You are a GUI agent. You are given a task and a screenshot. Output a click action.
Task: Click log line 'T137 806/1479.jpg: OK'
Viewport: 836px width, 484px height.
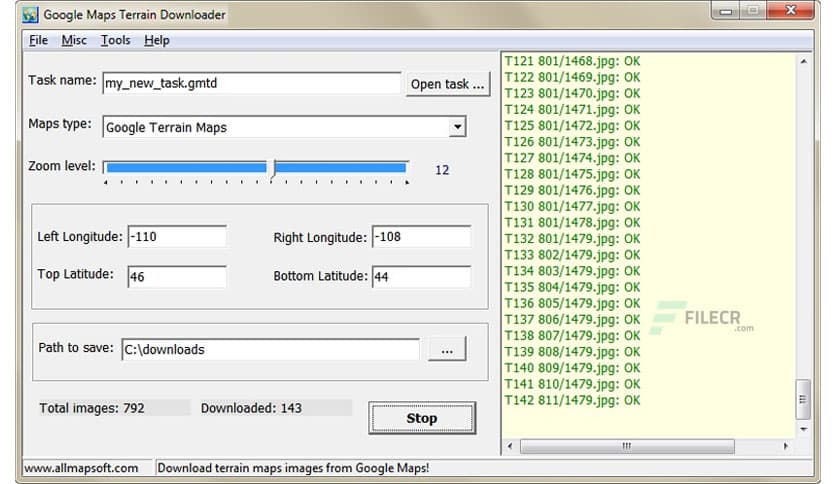coord(572,320)
